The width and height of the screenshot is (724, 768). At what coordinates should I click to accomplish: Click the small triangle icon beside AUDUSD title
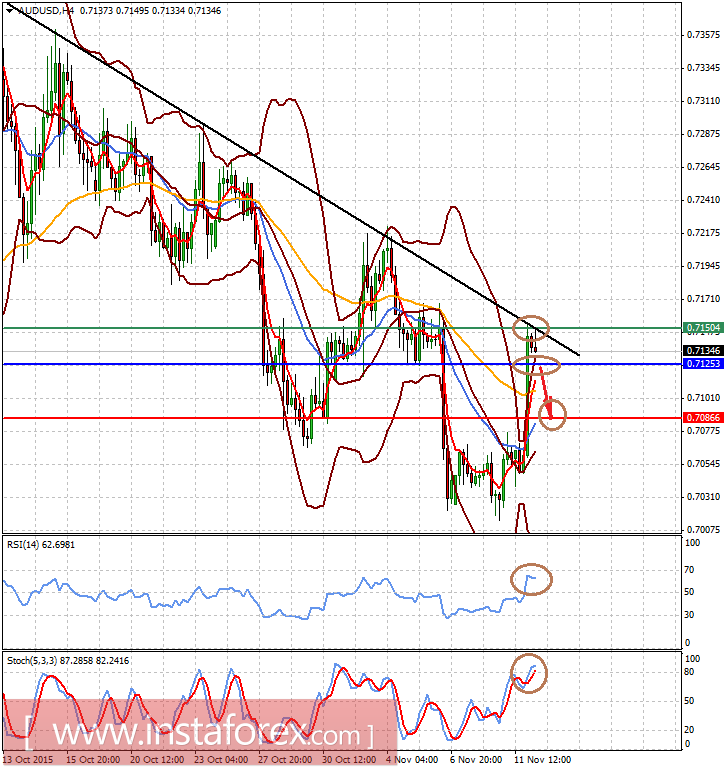8,10
